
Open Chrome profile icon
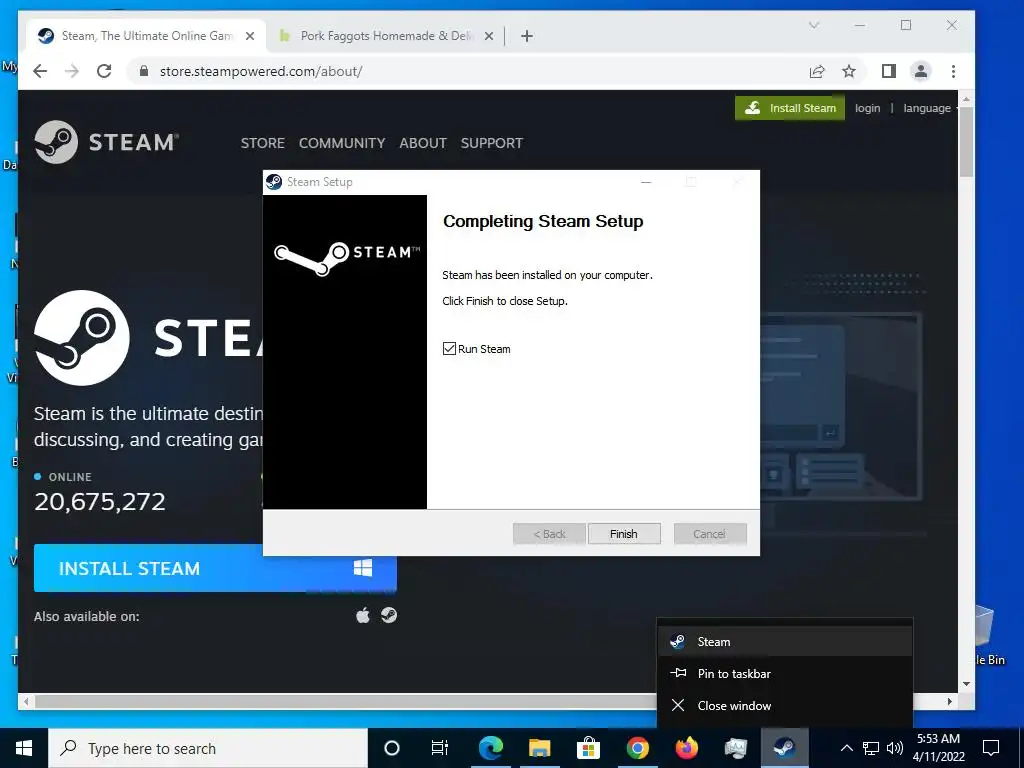[921, 71]
